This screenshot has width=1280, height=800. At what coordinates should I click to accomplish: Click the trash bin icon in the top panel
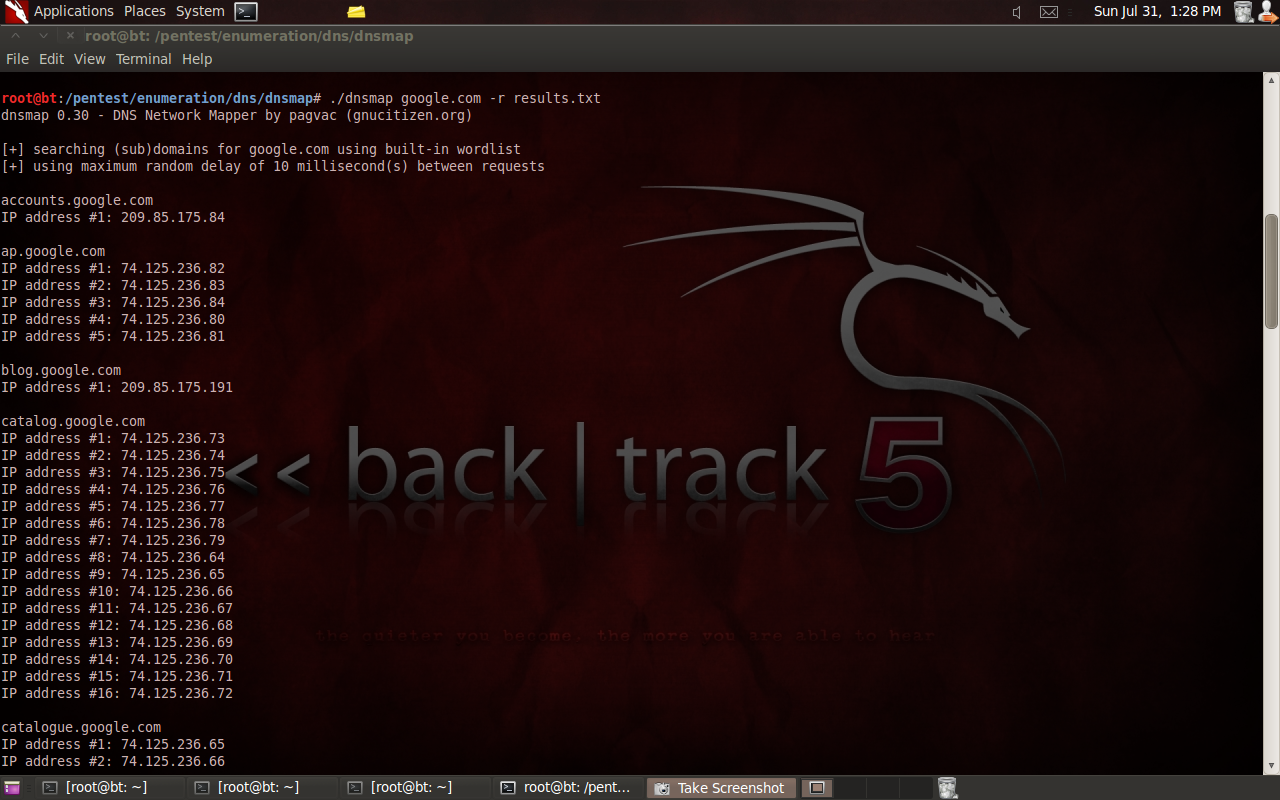[x=1243, y=12]
